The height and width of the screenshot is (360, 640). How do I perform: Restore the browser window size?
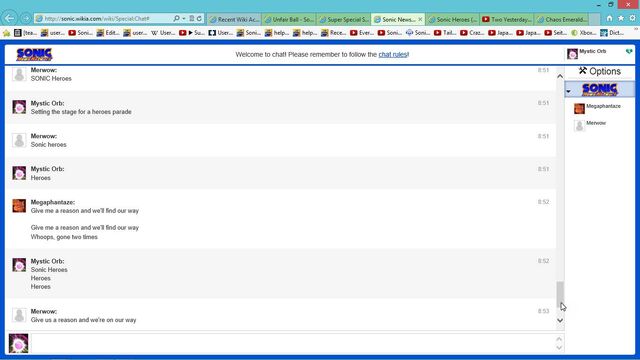(x=611, y=4)
